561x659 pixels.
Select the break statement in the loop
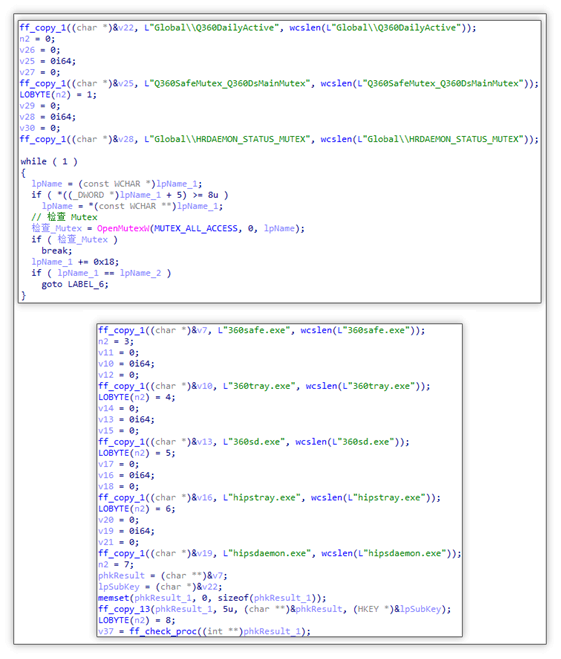[x=57, y=250]
